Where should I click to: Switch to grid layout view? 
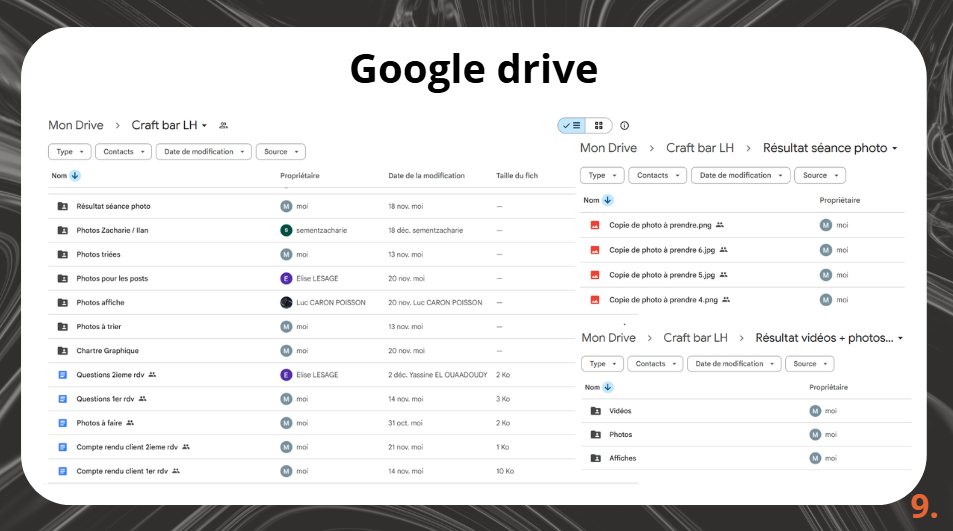[598, 126]
